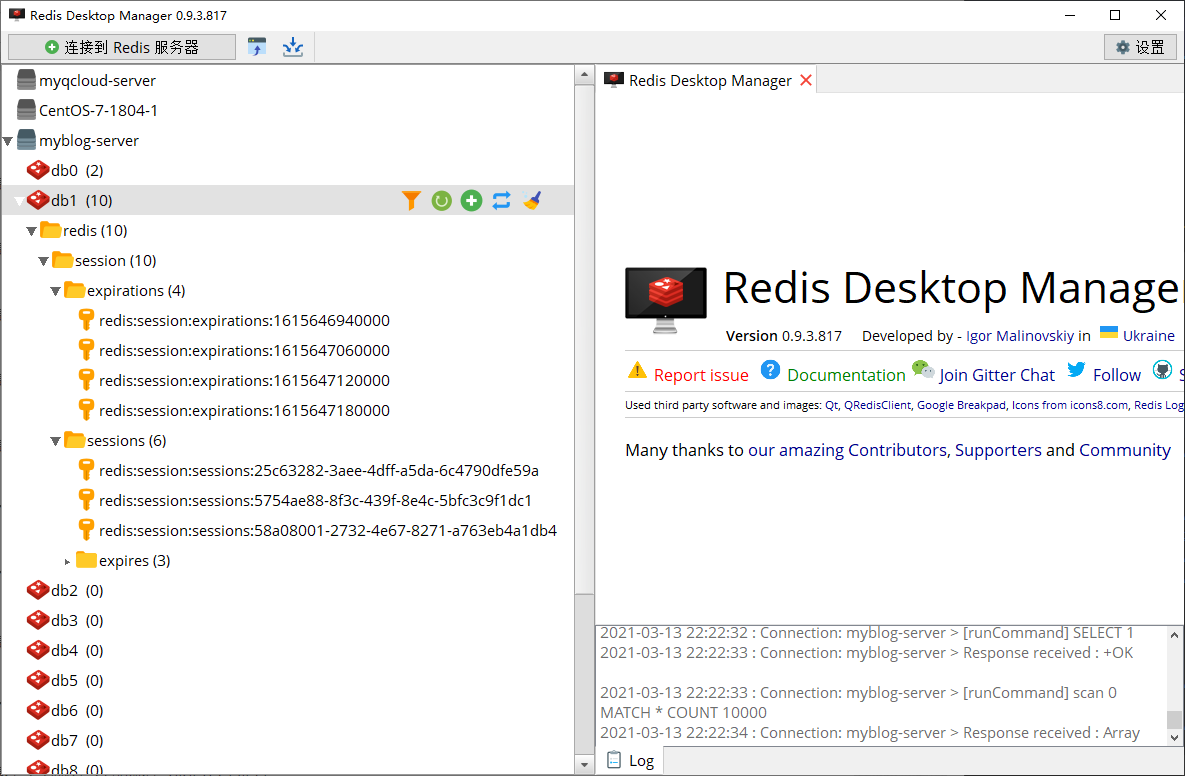Open the Community link
This screenshot has width=1185, height=776.
coord(1125,450)
